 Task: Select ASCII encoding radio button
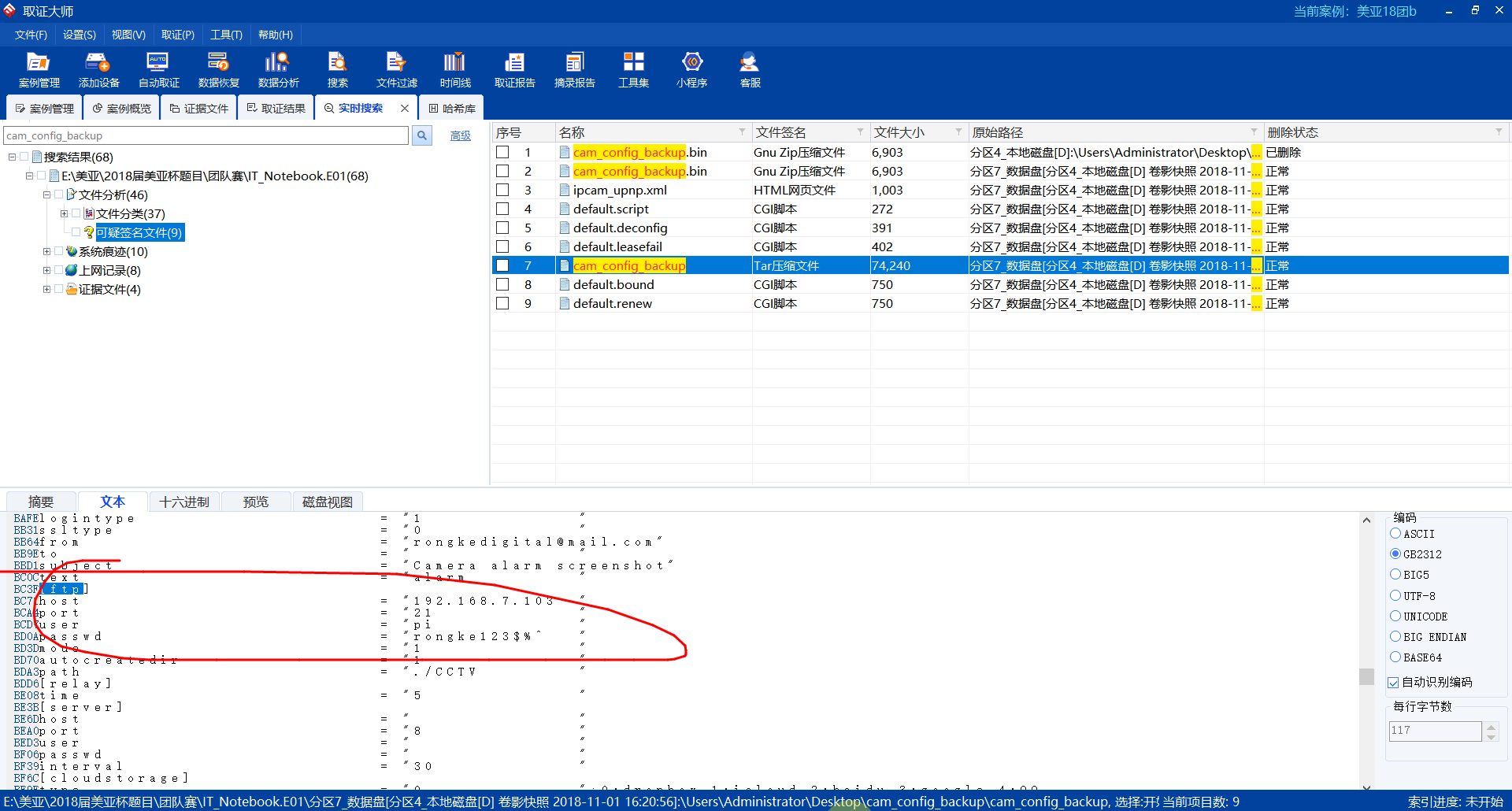coord(1395,533)
